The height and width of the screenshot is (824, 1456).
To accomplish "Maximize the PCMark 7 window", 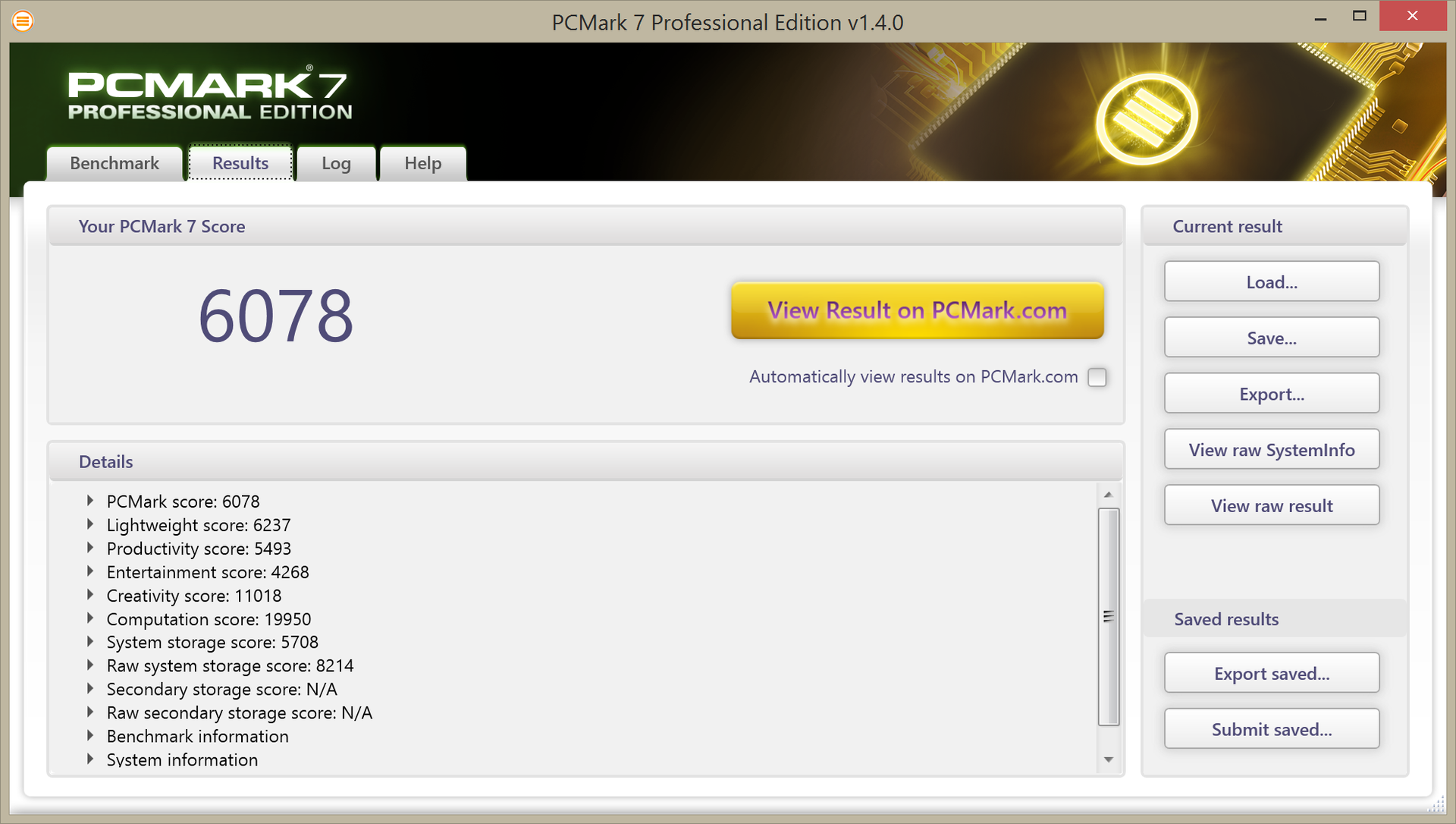I will click(1359, 16).
